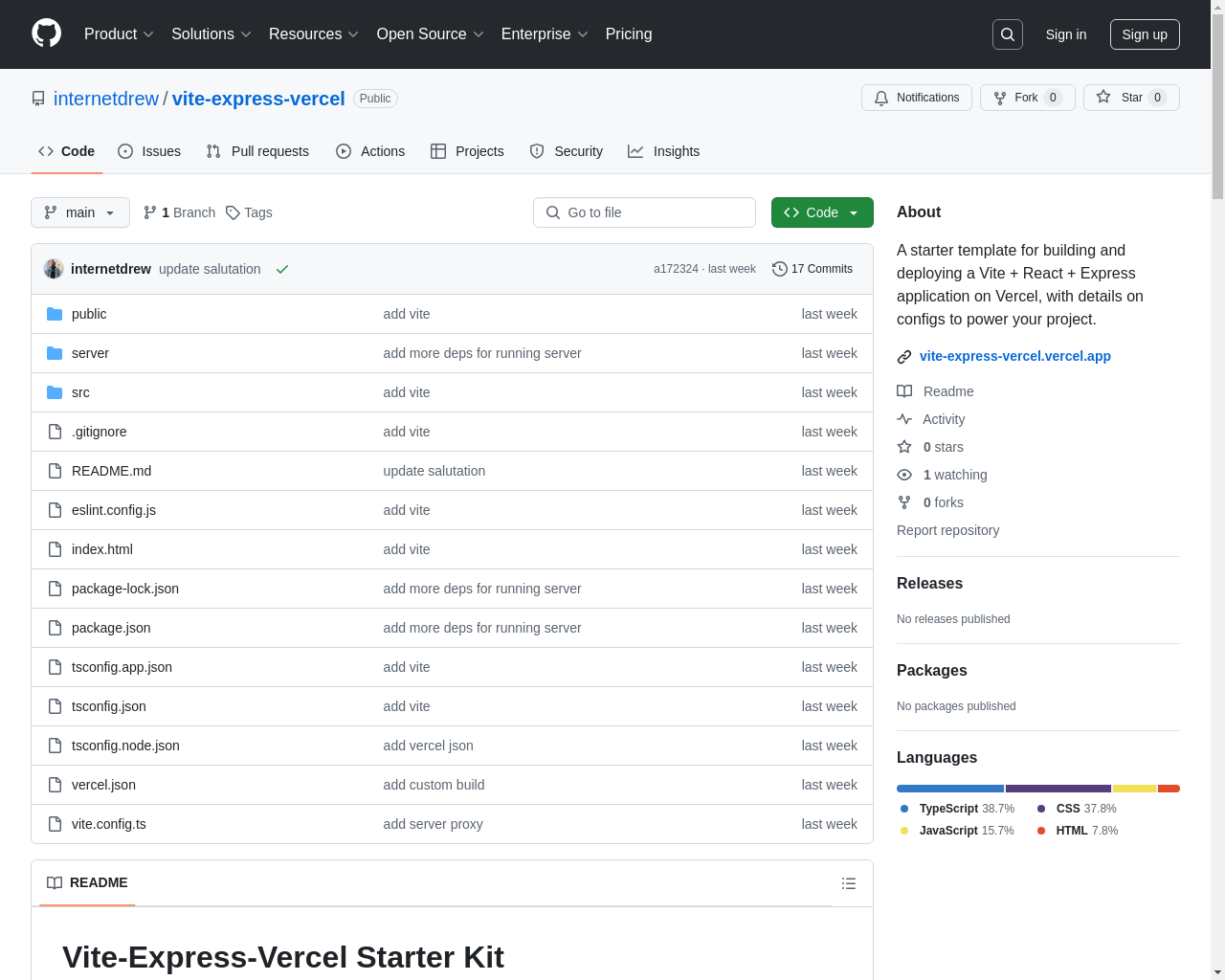Click the notification bell icon

pyautogui.click(x=881, y=98)
